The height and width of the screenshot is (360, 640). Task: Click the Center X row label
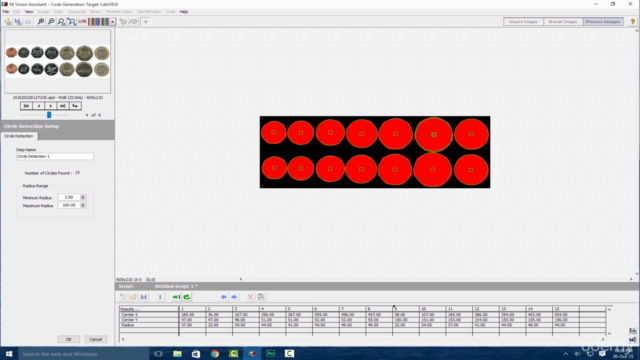click(x=149, y=315)
